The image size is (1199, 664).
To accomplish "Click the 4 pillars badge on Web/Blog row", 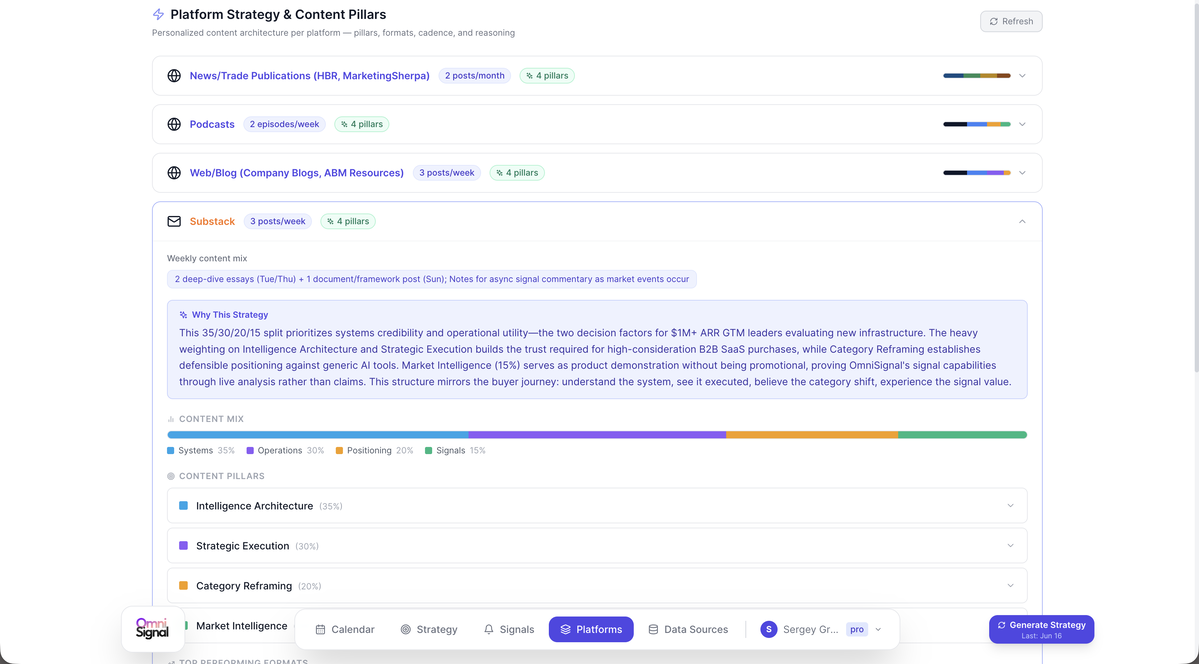I will pyautogui.click(x=517, y=173).
